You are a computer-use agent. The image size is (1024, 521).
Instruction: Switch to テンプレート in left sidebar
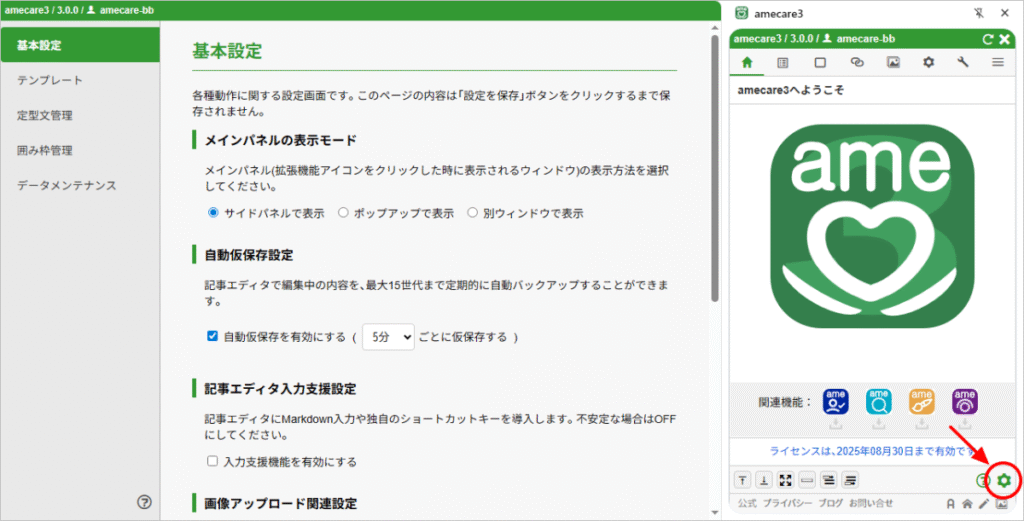tap(50, 80)
